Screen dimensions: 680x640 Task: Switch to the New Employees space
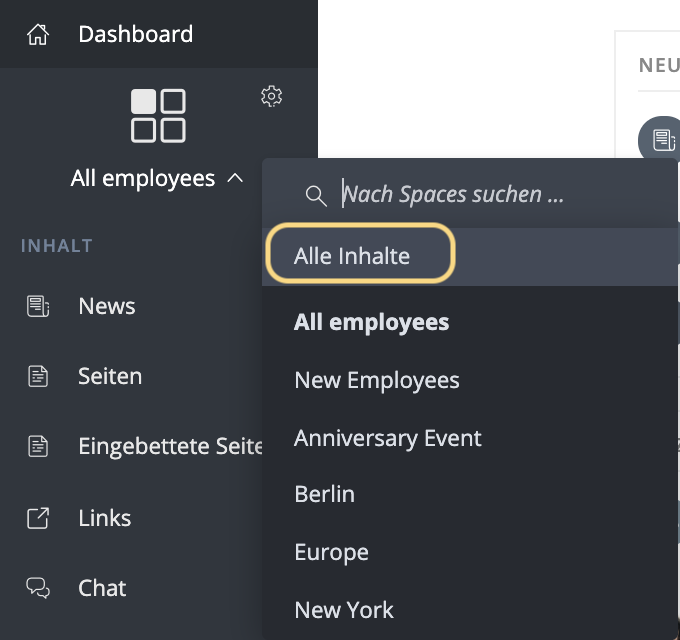tap(377, 380)
